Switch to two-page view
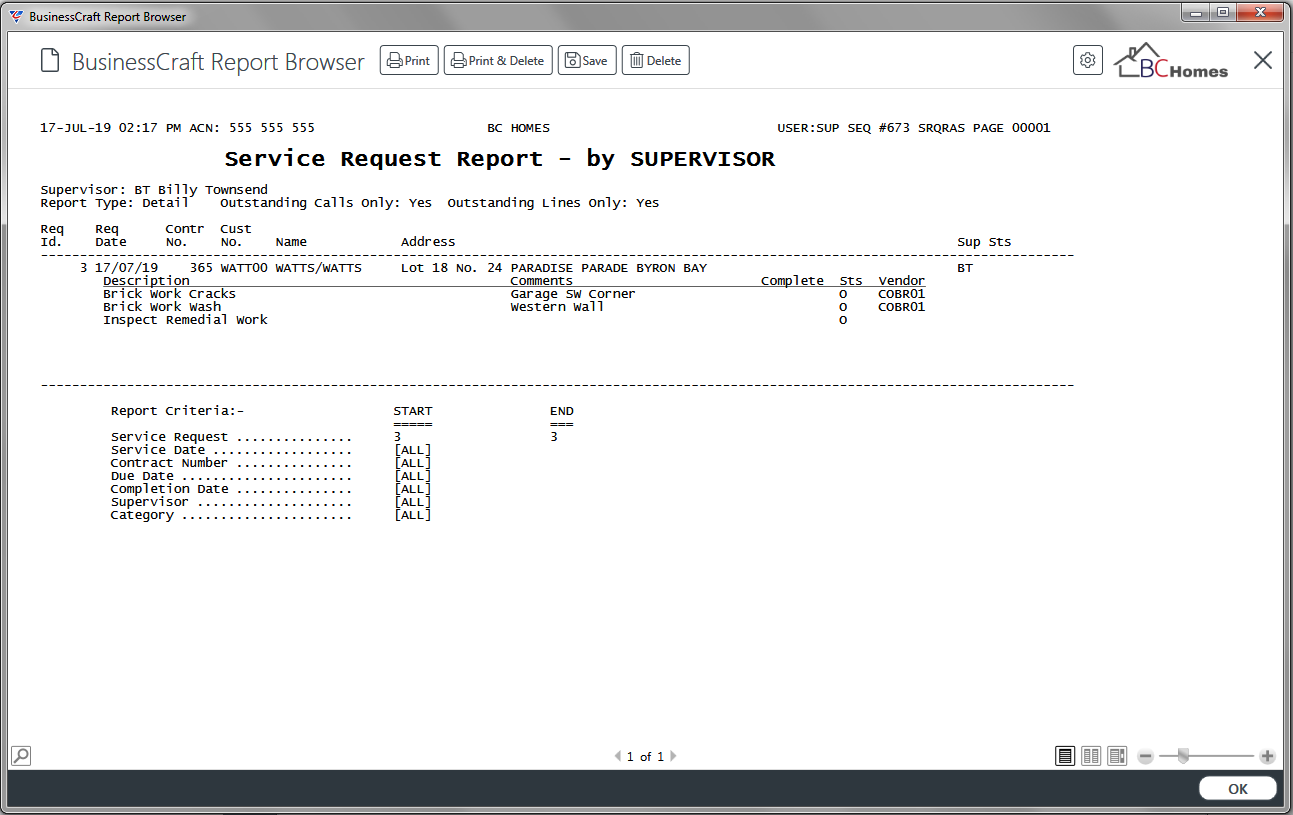The height and width of the screenshot is (815, 1293). pyautogui.click(x=1092, y=756)
